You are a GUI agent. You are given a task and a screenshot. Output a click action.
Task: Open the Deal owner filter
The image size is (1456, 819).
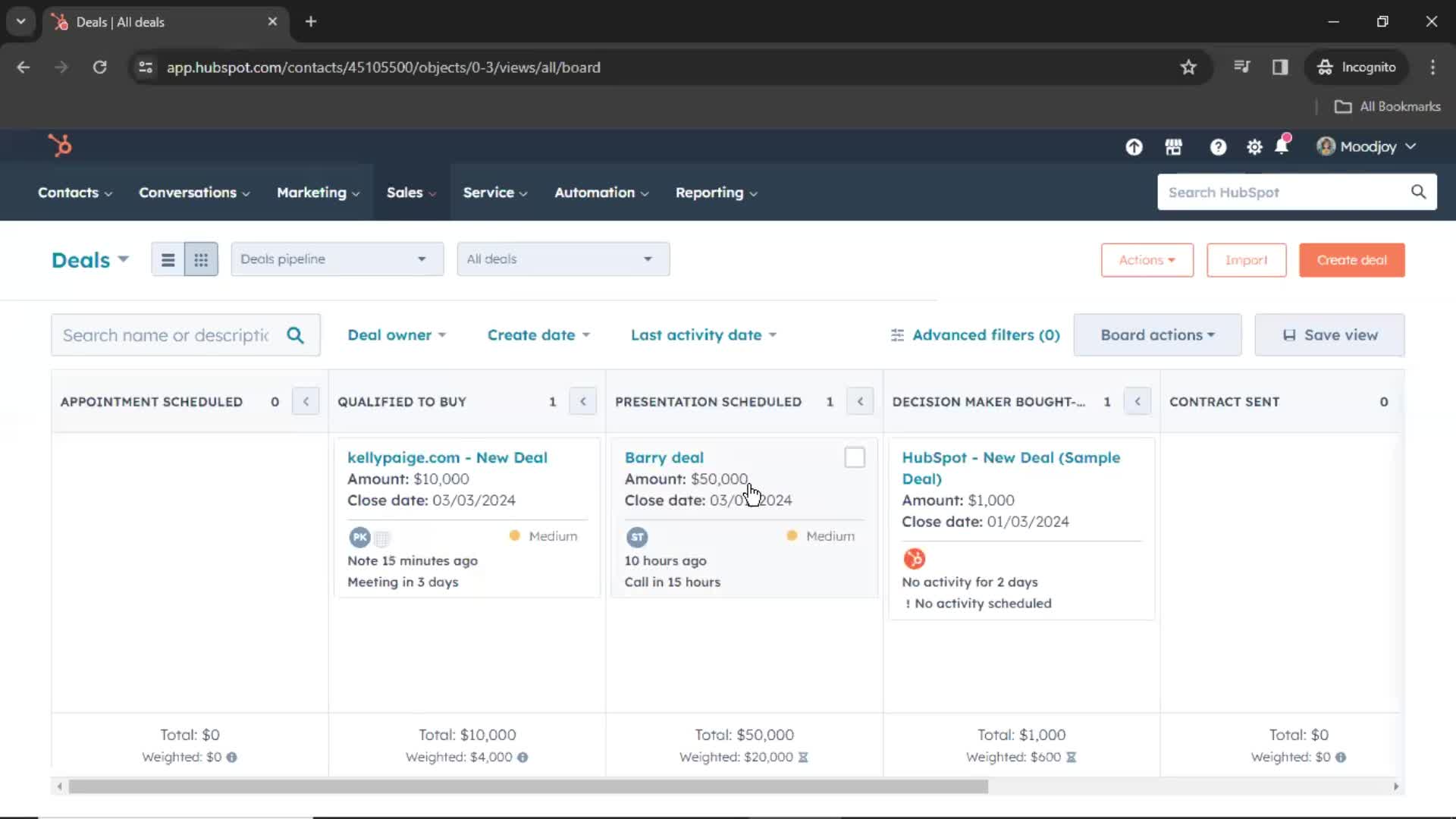tap(397, 335)
